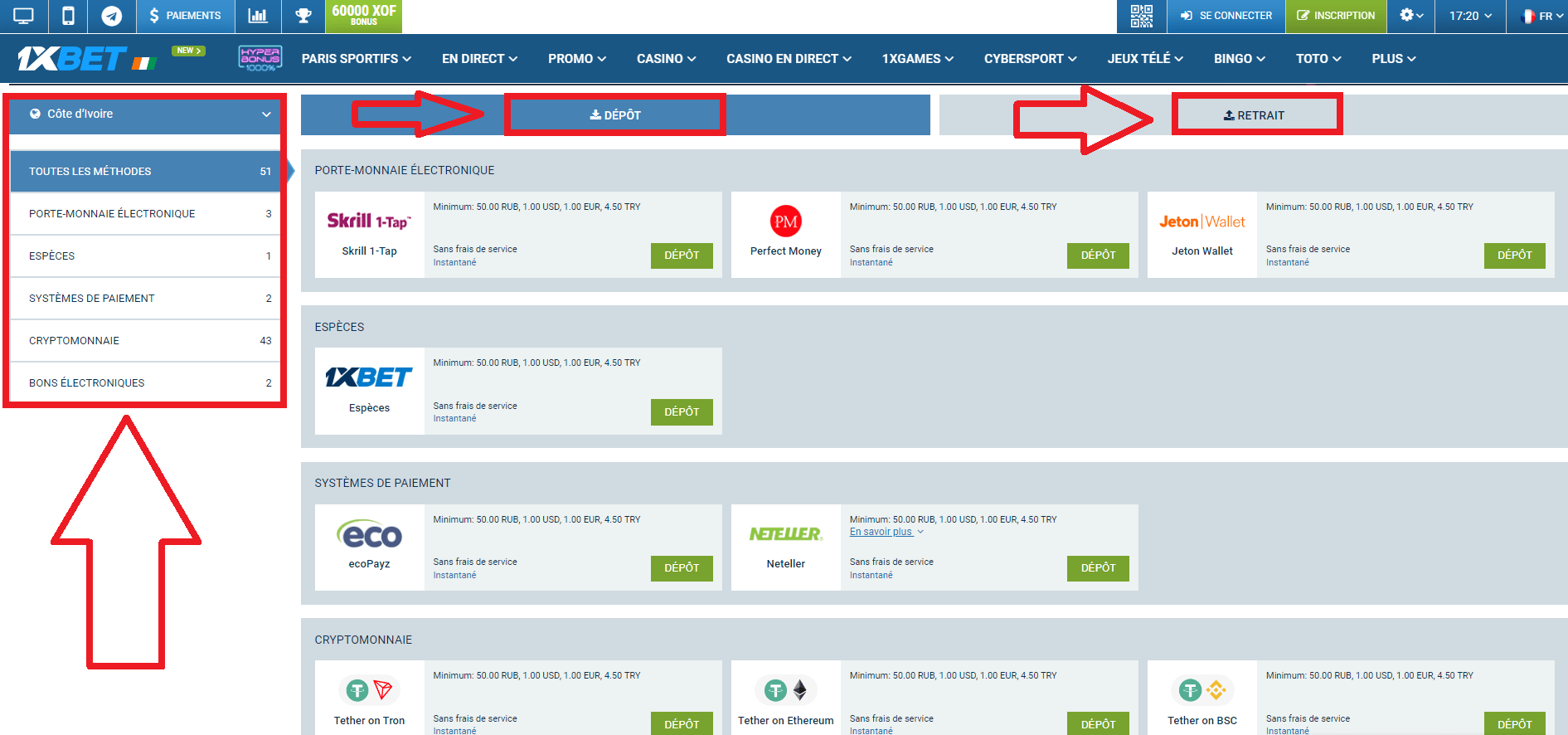Click Se connecter button
This screenshot has width=1568, height=735.
click(x=1226, y=16)
